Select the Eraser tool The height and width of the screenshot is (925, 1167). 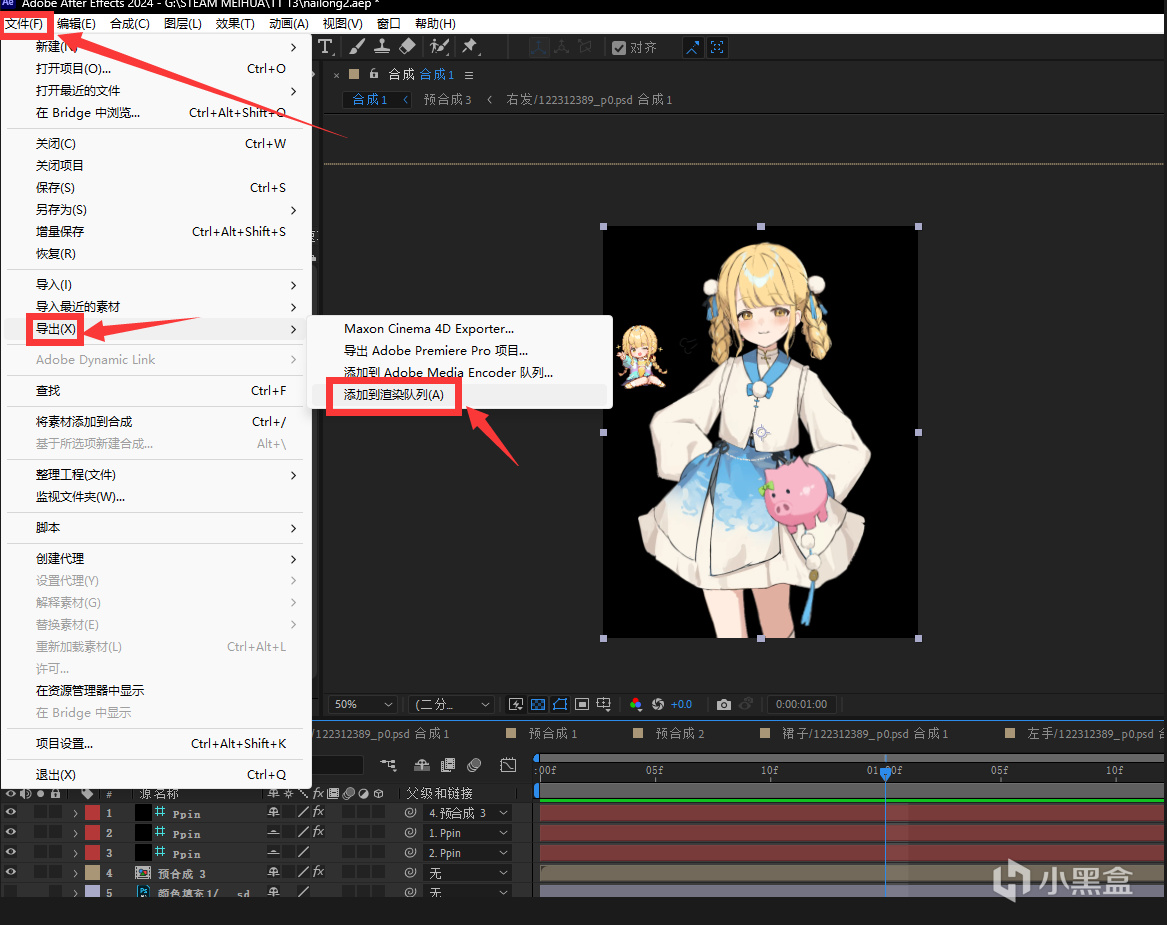[407, 47]
